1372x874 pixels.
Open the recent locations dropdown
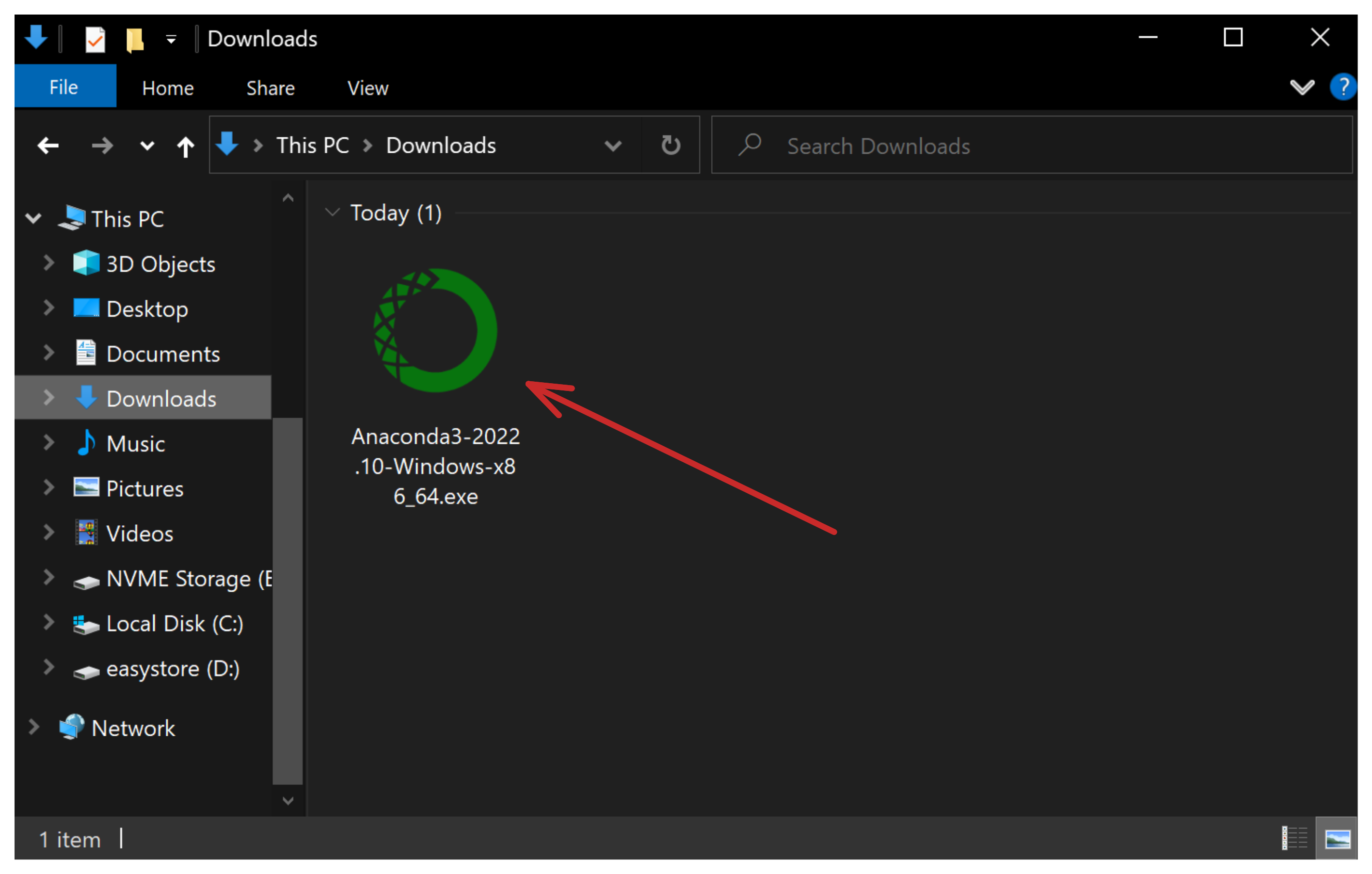147,146
